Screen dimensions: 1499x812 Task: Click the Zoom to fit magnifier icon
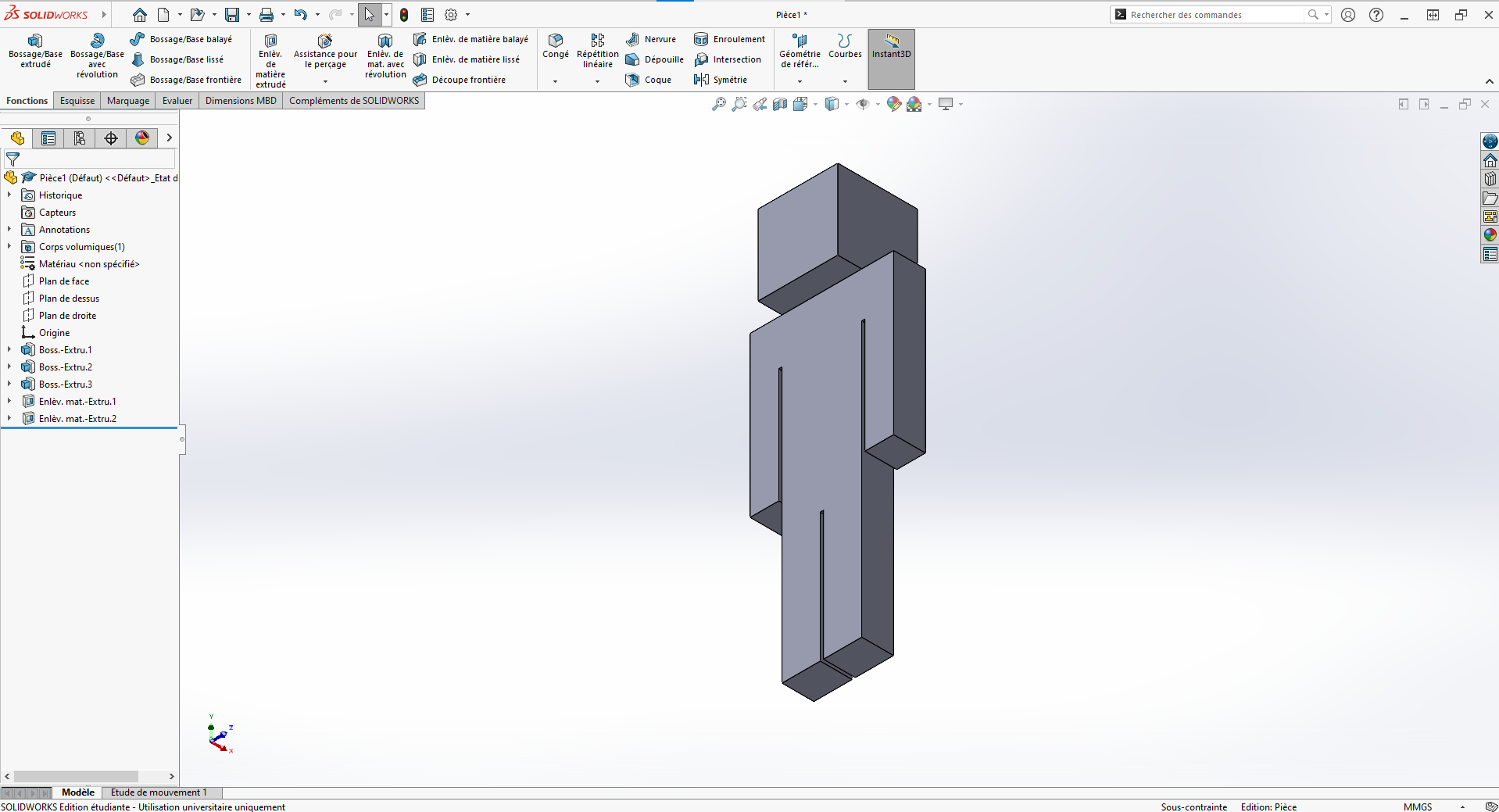coord(719,104)
